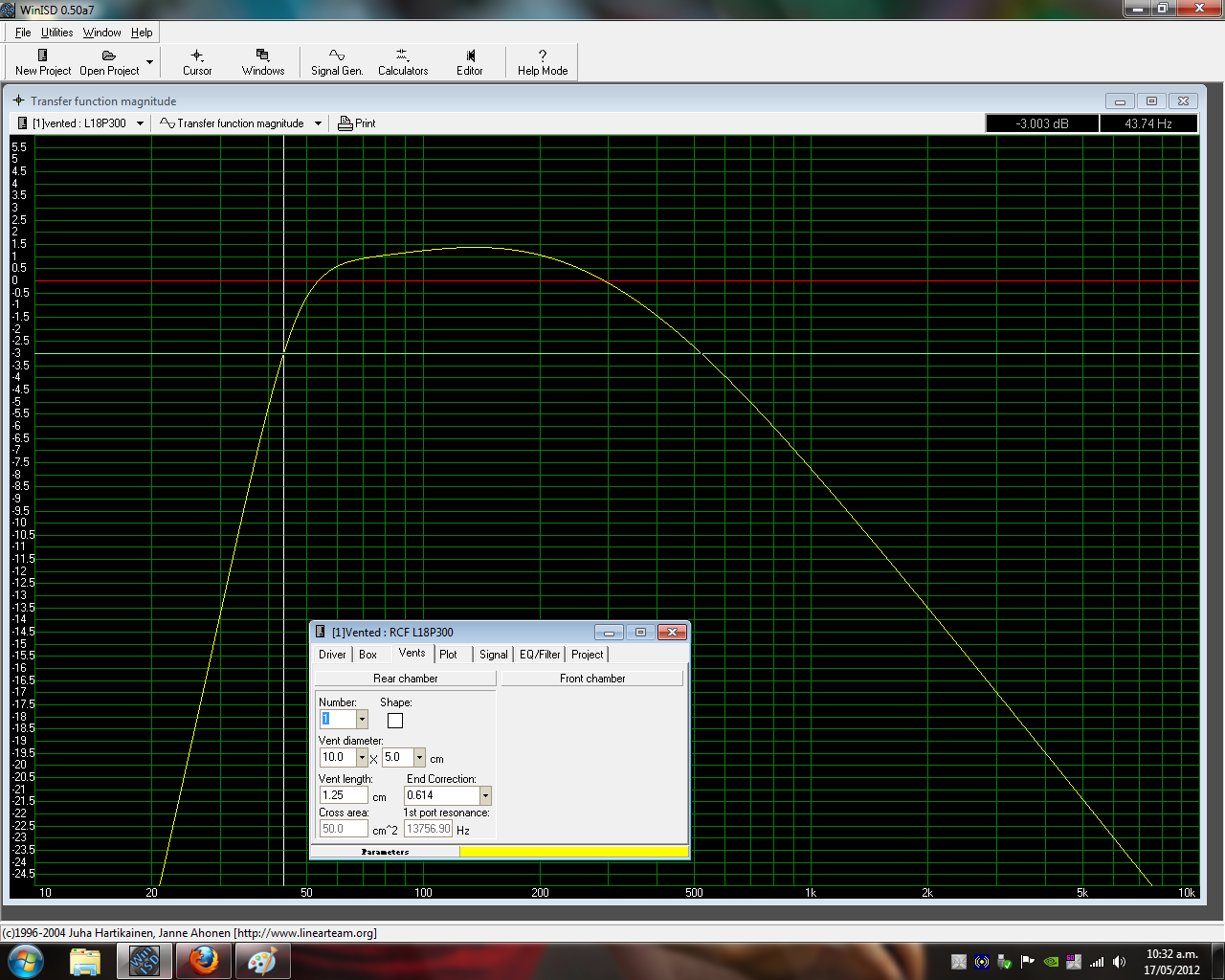Expand the Transfer function magnitude graph selector
Image resolution: width=1225 pixels, height=980 pixels.
click(x=318, y=123)
